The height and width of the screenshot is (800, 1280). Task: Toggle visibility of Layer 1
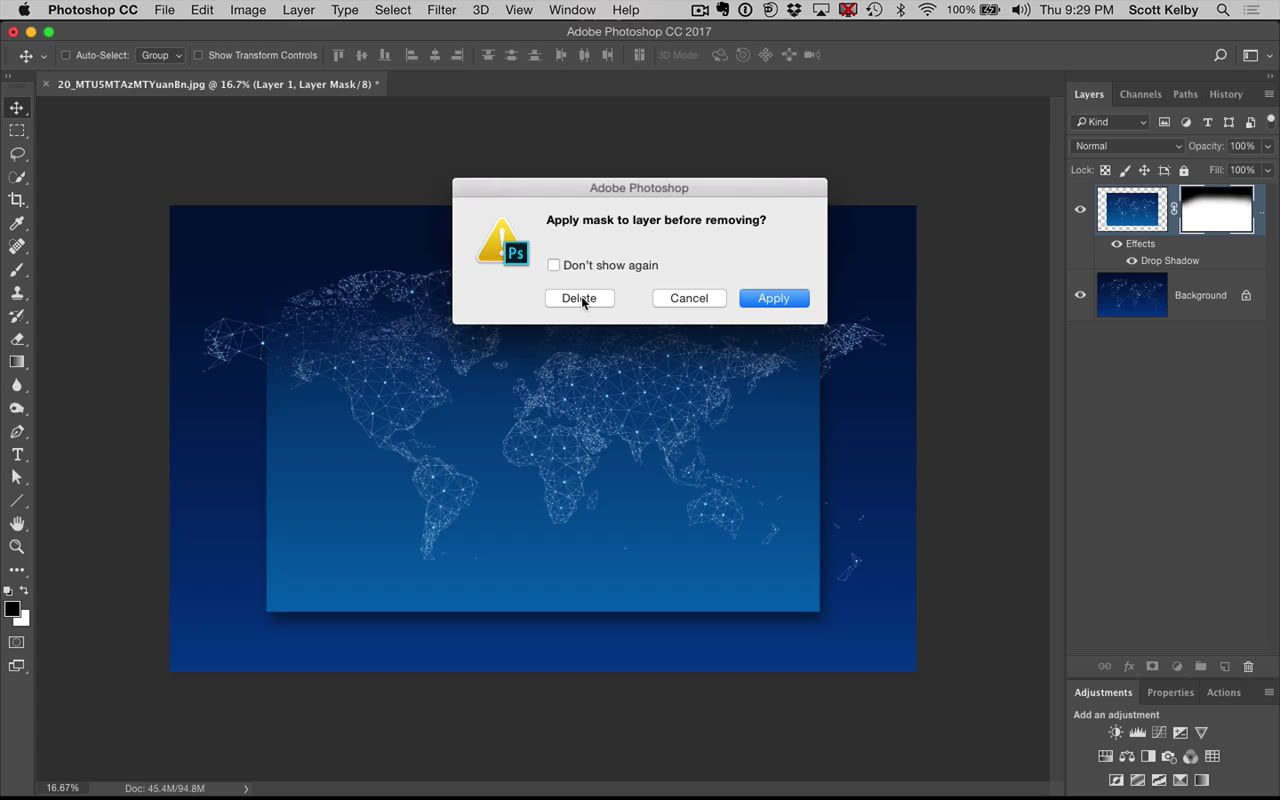coord(1080,209)
